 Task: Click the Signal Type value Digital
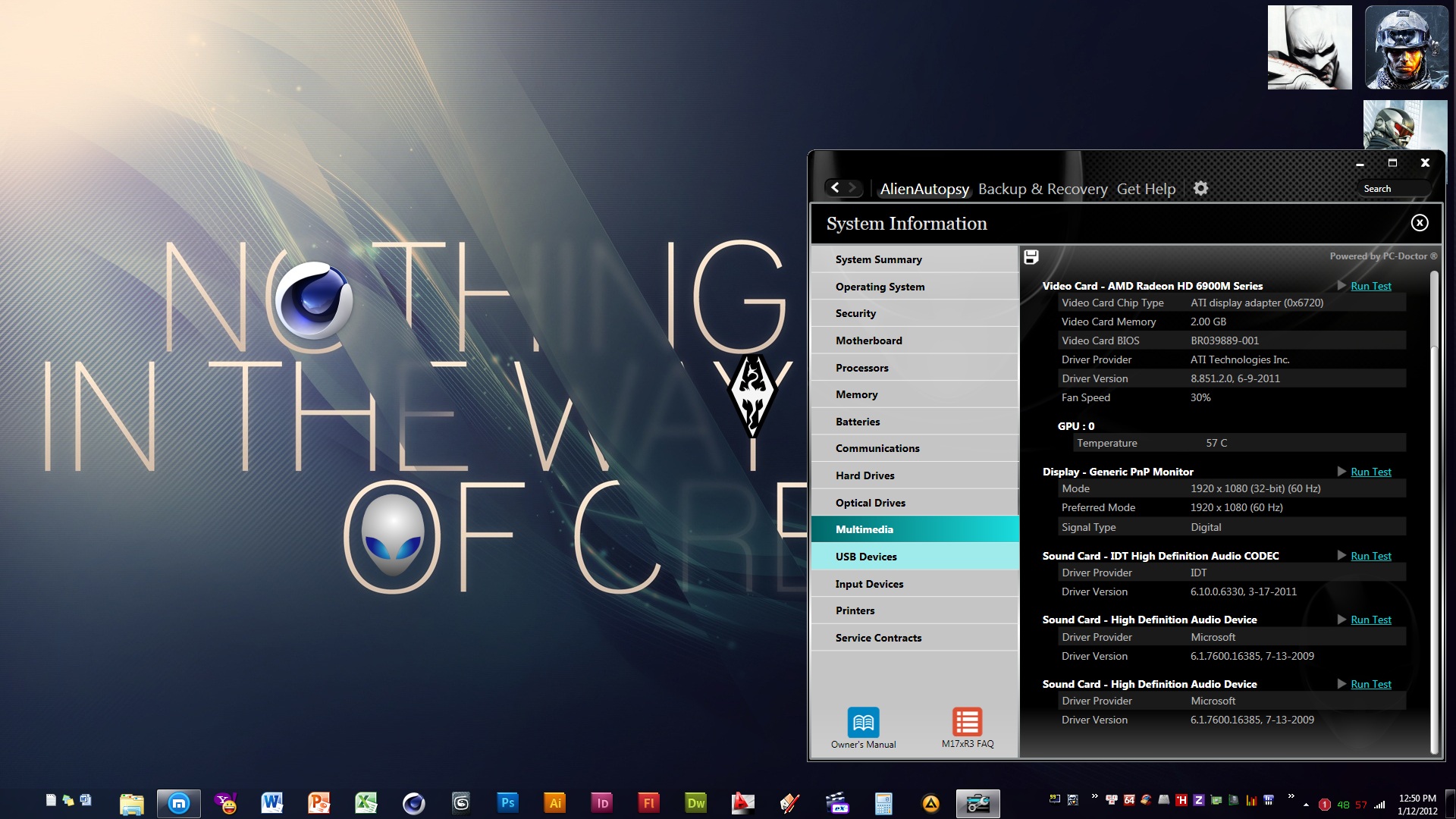pos(1206,527)
